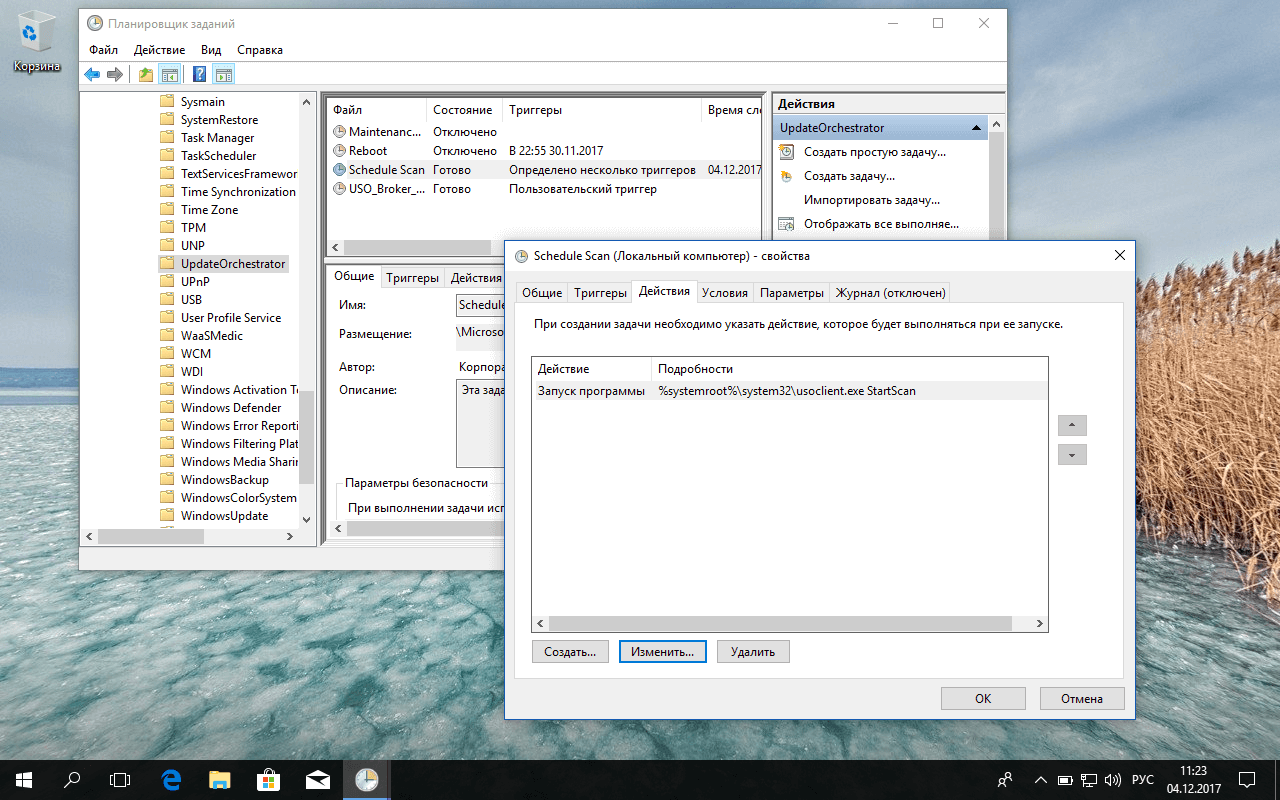Switch to the Триггеры tab in properties dialog
The height and width of the screenshot is (800, 1280).
coord(599,292)
